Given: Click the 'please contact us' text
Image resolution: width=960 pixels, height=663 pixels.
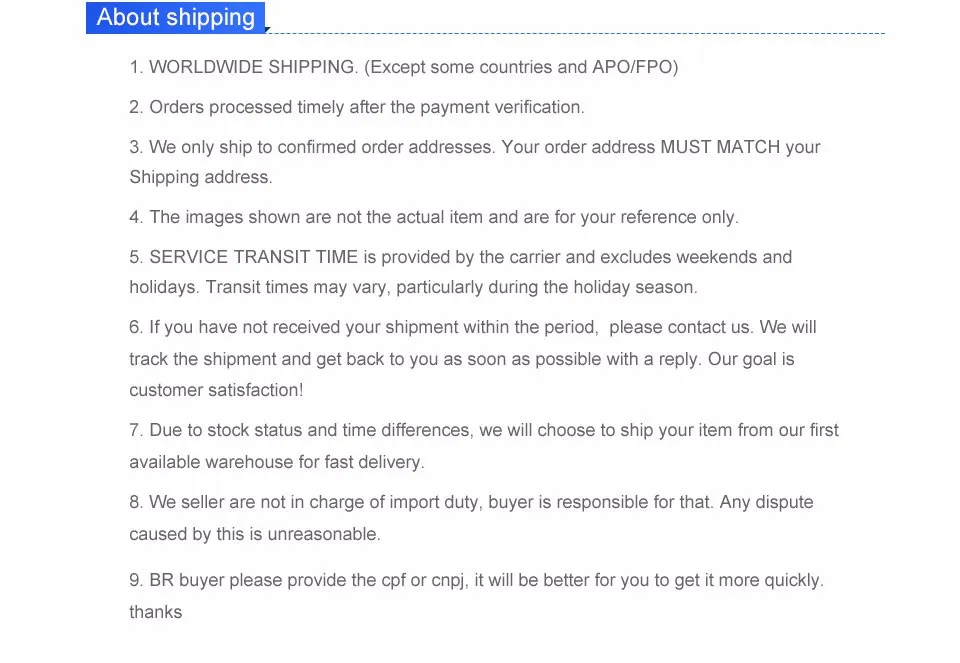Looking at the screenshot, I should tap(680, 327).
